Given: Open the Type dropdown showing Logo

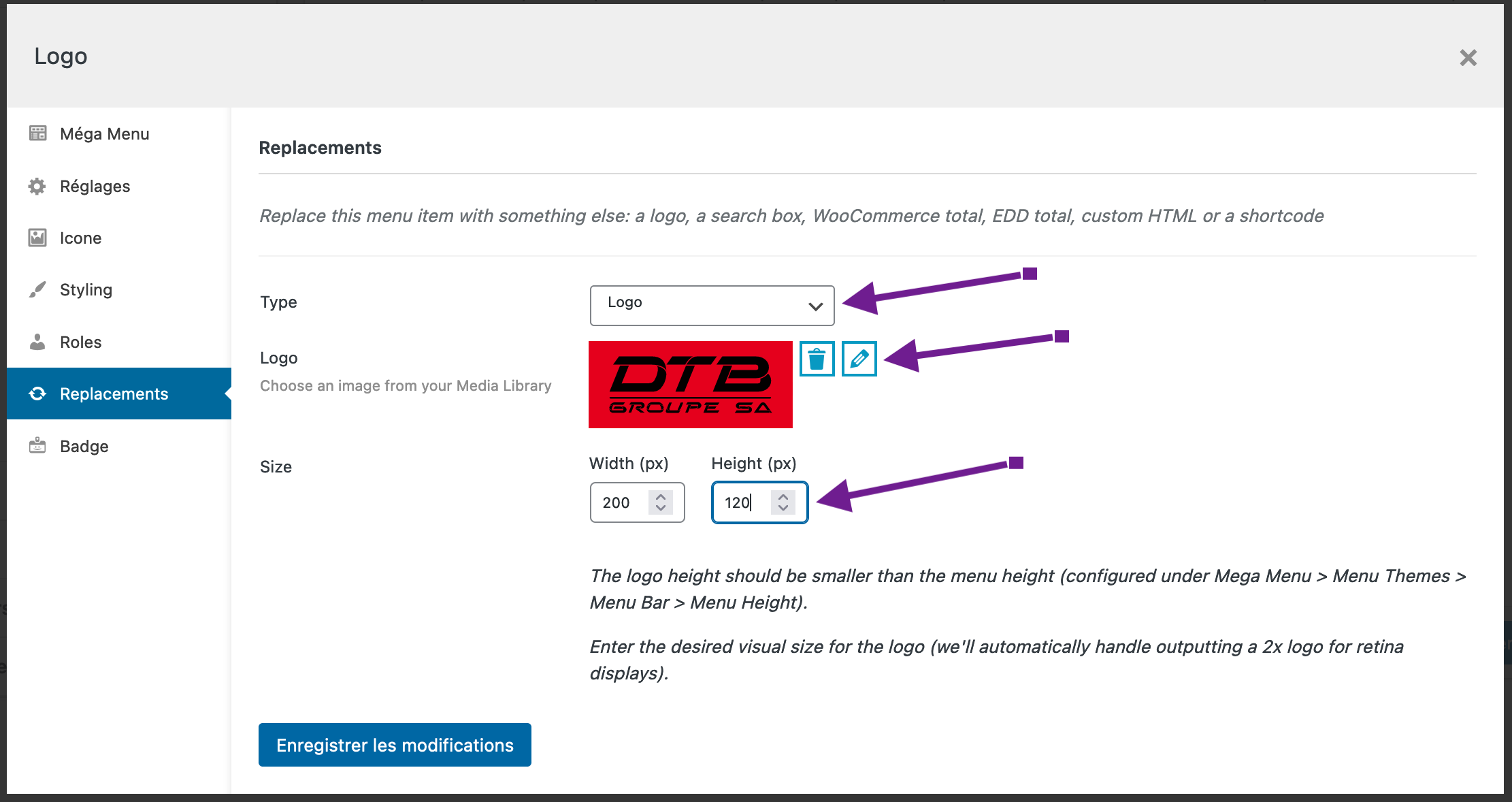Looking at the screenshot, I should click(712, 305).
